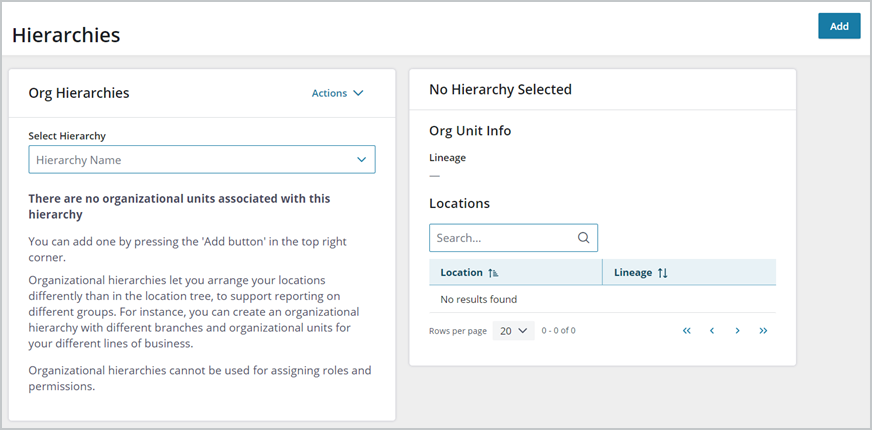Expand the chevron next to Actions
This screenshot has width=872, height=430.
pyautogui.click(x=358, y=93)
